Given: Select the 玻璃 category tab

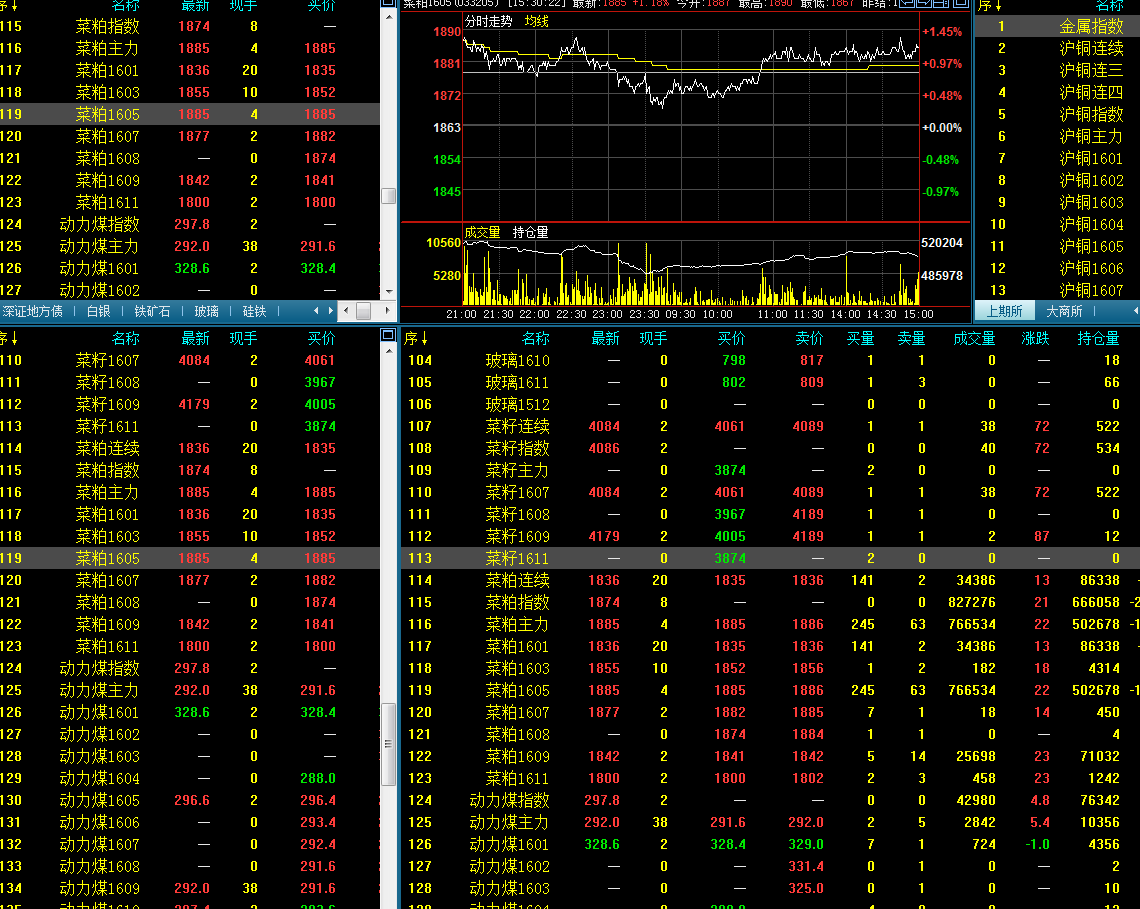Looking at the screenshot, I should pyautogui.click(x=207, y=311).
